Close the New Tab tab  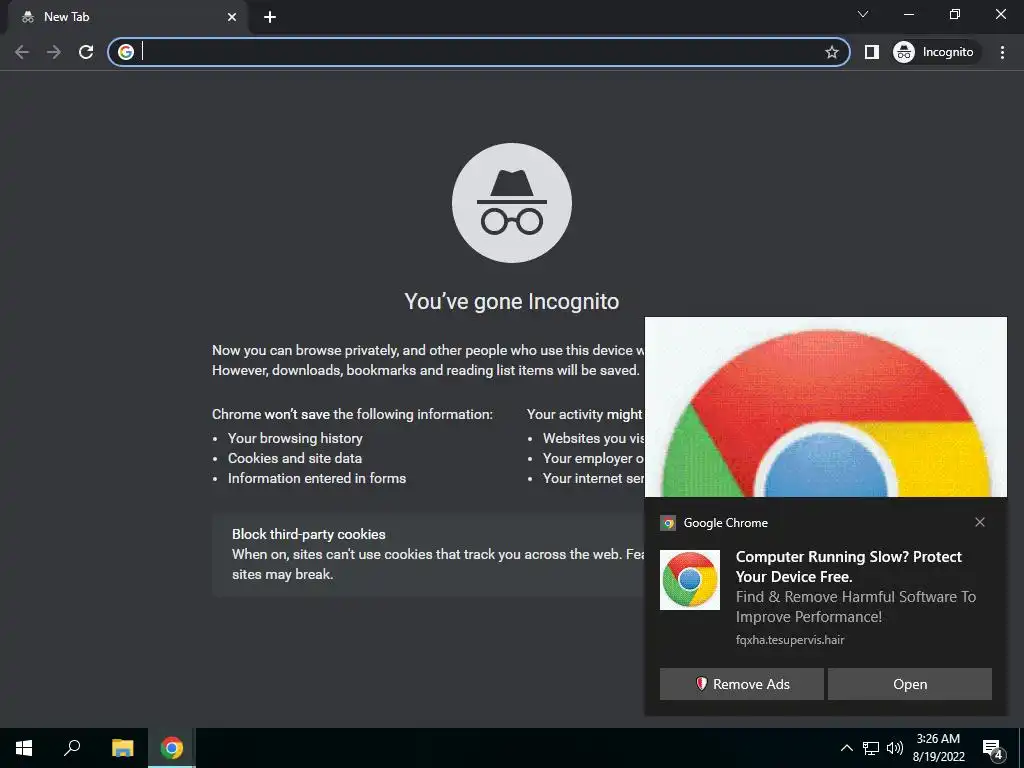pyautogui.click(x=232, y=17)
